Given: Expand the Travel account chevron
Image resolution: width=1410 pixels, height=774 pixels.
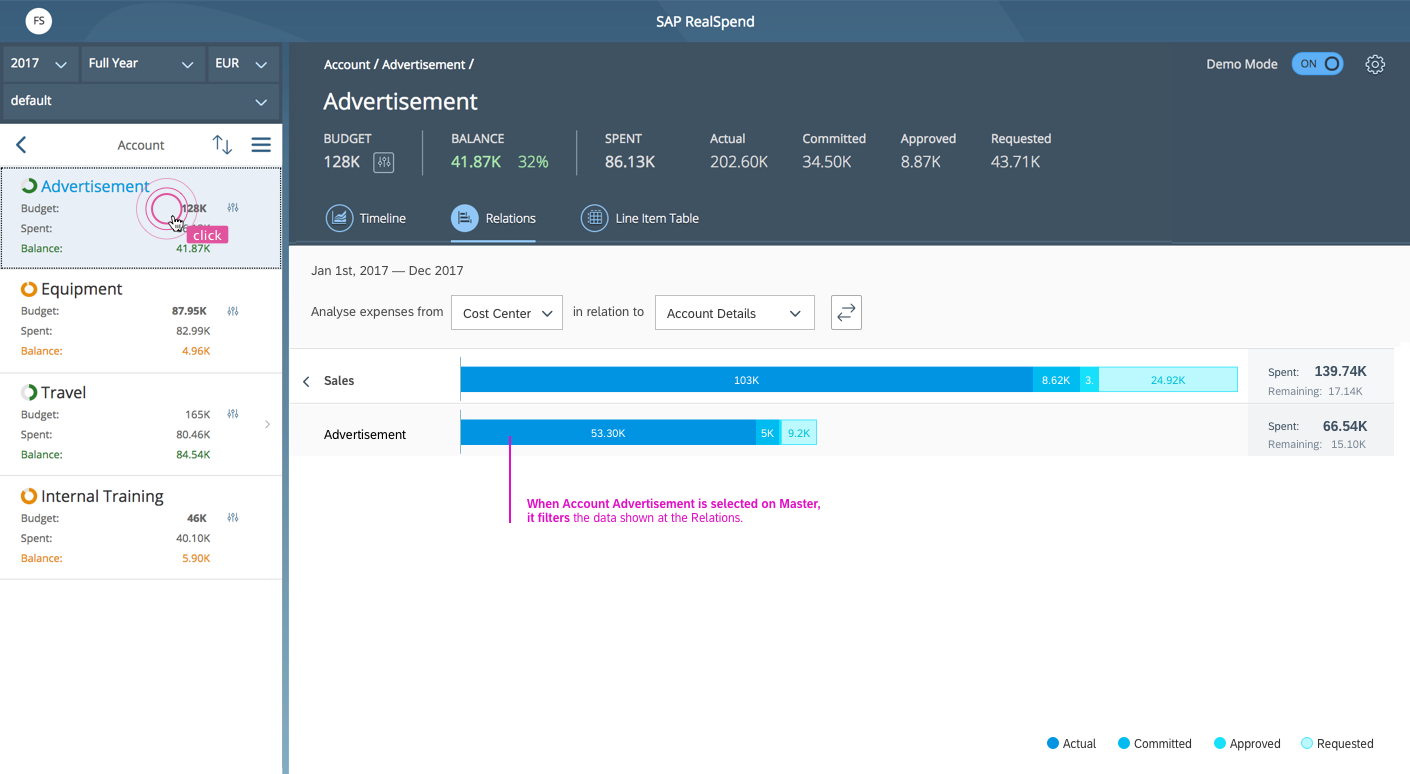Looking at the screenshot, I should tap(267, 424).
